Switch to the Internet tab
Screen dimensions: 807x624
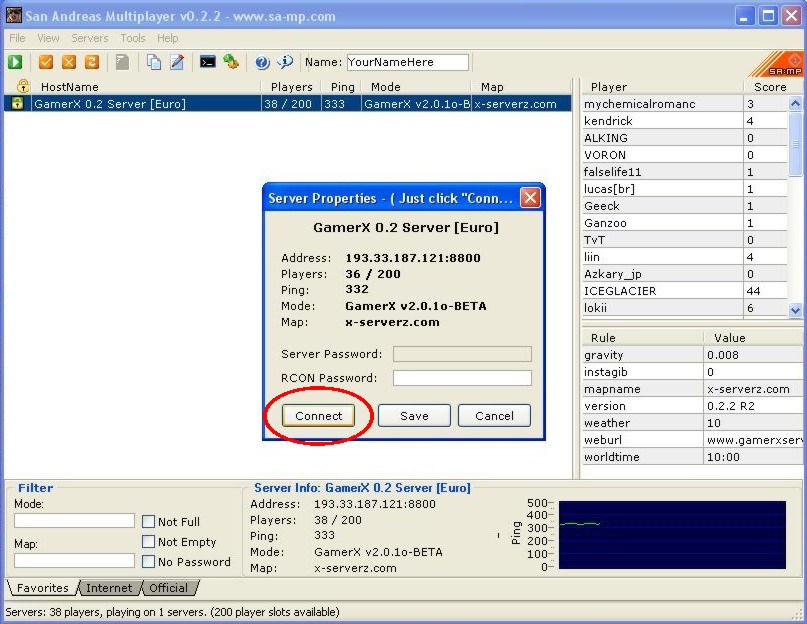[x=109, y=588]
